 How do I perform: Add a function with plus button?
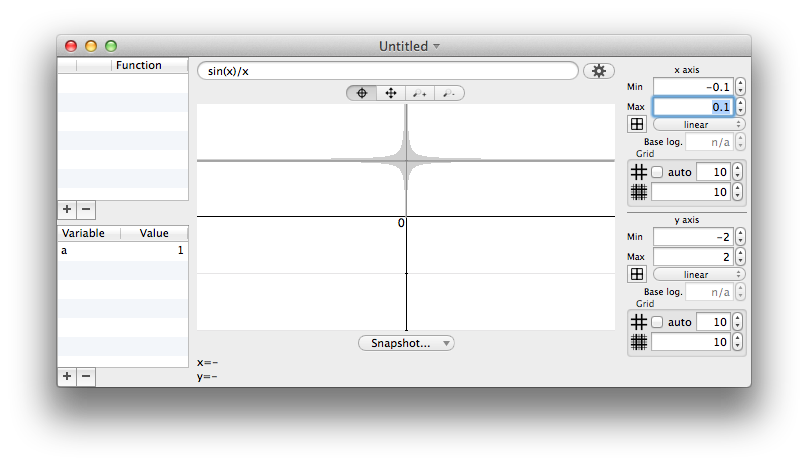point(67,209)
